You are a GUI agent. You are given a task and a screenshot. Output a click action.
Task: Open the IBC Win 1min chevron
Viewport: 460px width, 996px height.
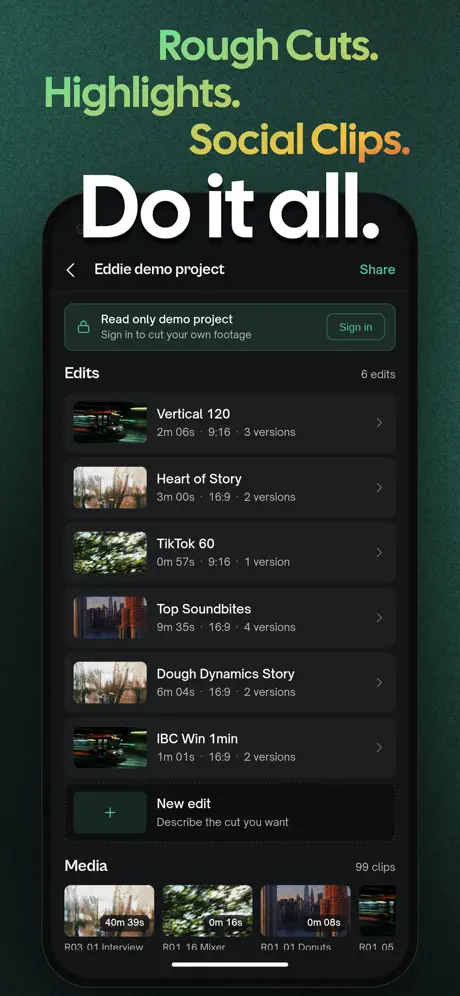click(x=379, y=748)
